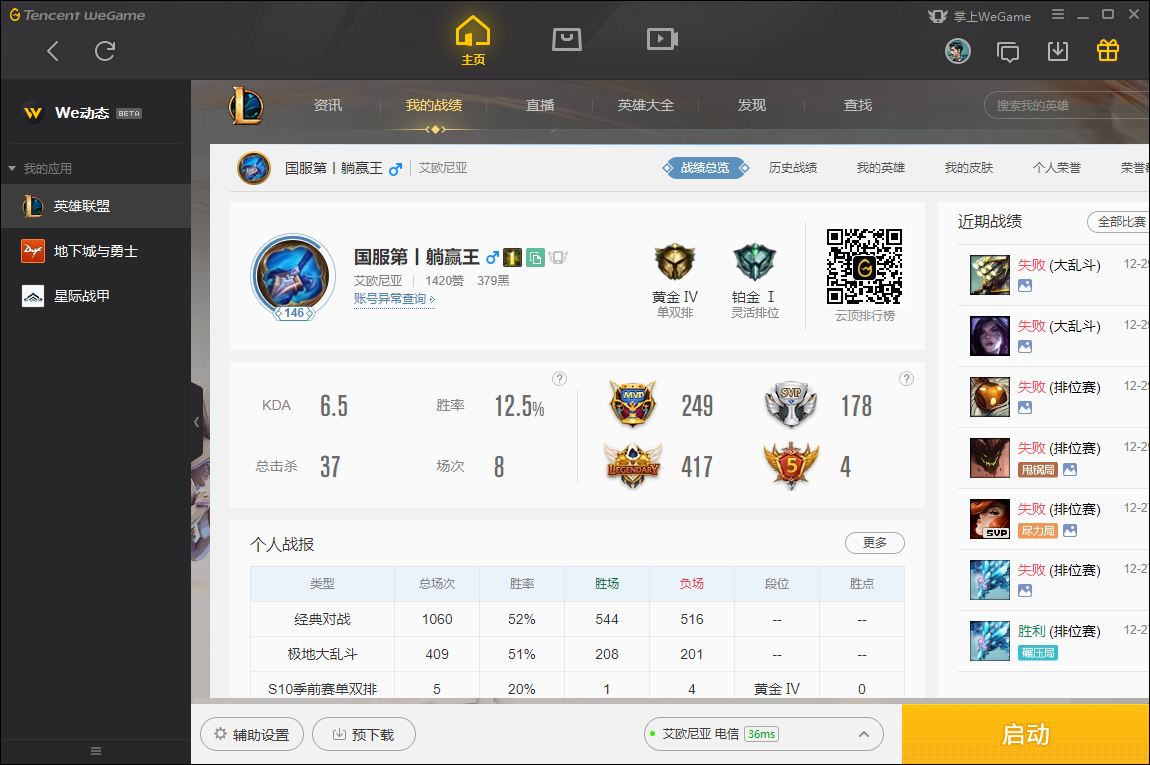
Task: Select the 个人荣誉 sub-tab
Action: click(x=1057, y=168)
